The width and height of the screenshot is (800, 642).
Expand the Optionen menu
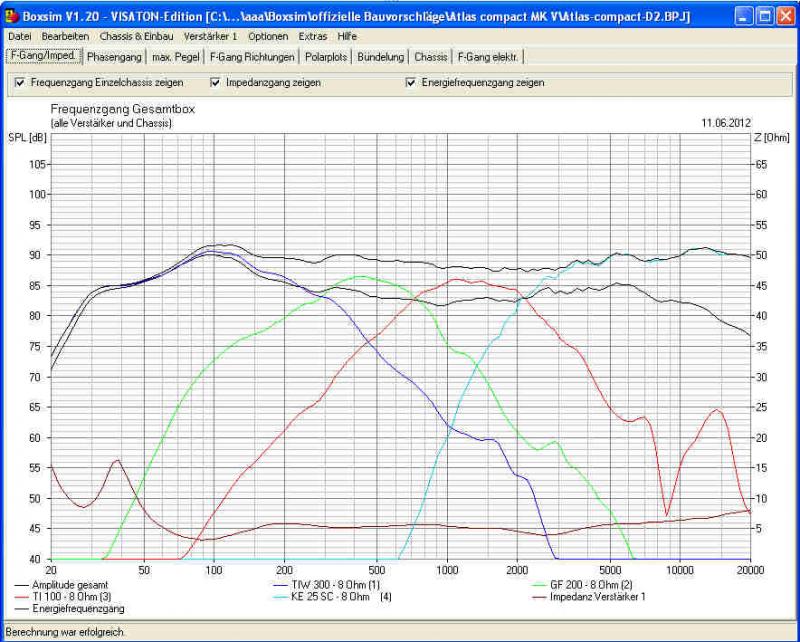[268, 36]
